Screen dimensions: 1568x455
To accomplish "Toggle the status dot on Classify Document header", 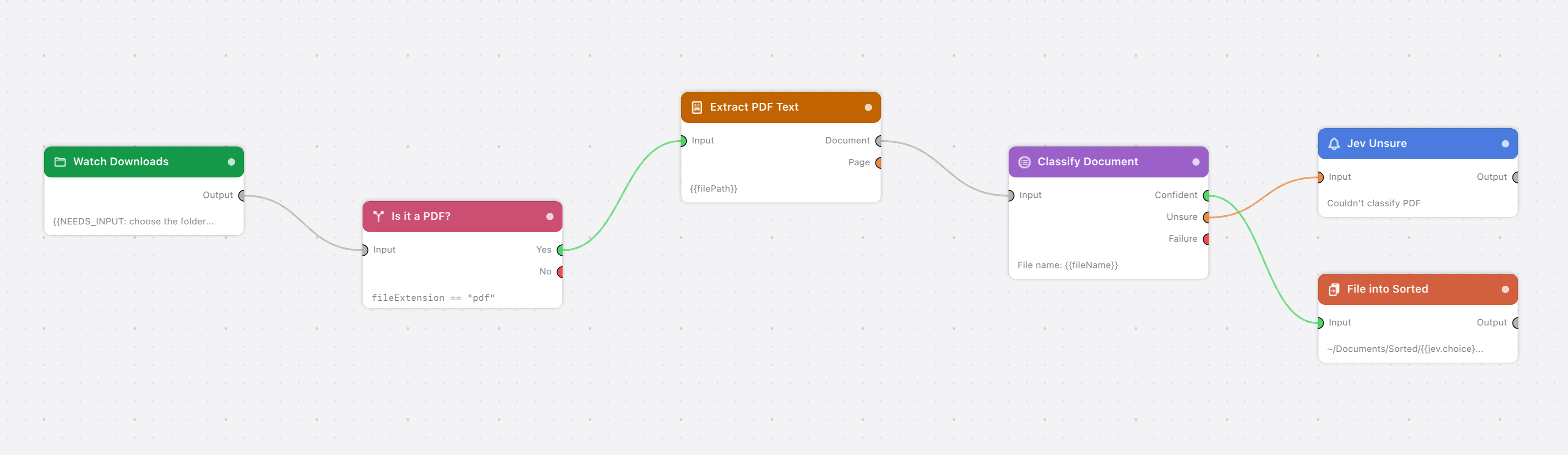I will (1195, 162).
